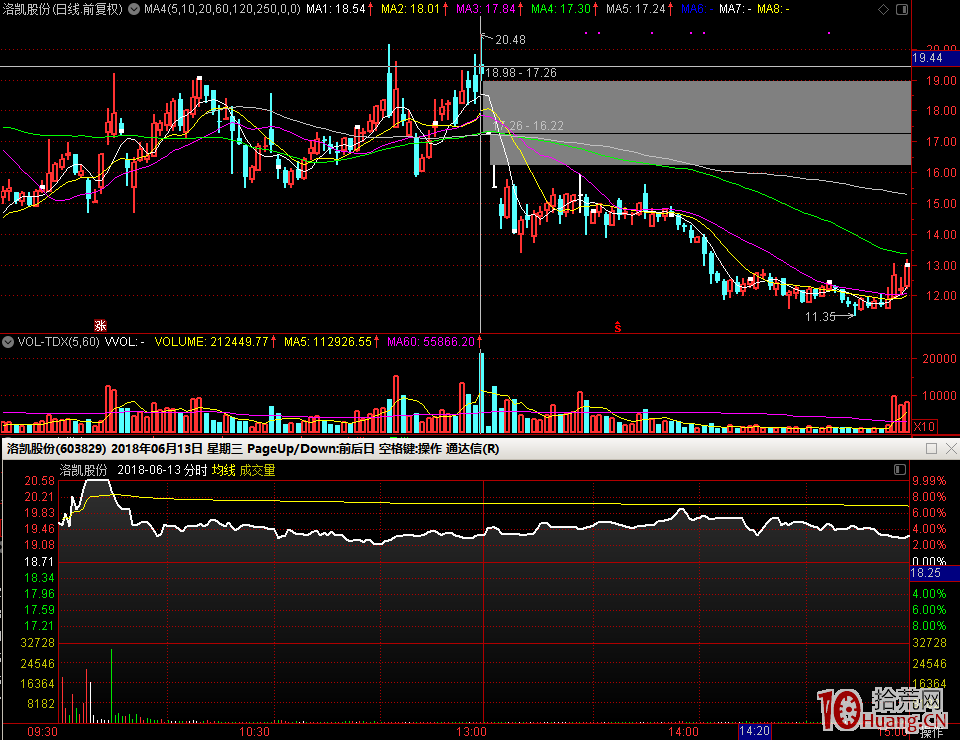The width and height of the screenshot is (960, 740).
Task: Click the 操作 button at bottom right
Action: [932, 732]
